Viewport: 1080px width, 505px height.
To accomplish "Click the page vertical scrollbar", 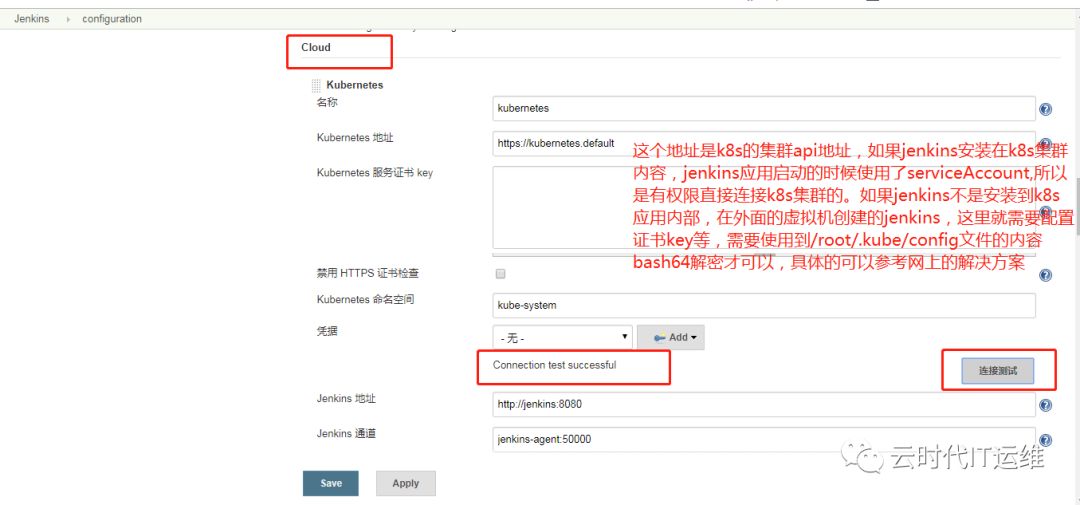I will (x=1077, y=207).
